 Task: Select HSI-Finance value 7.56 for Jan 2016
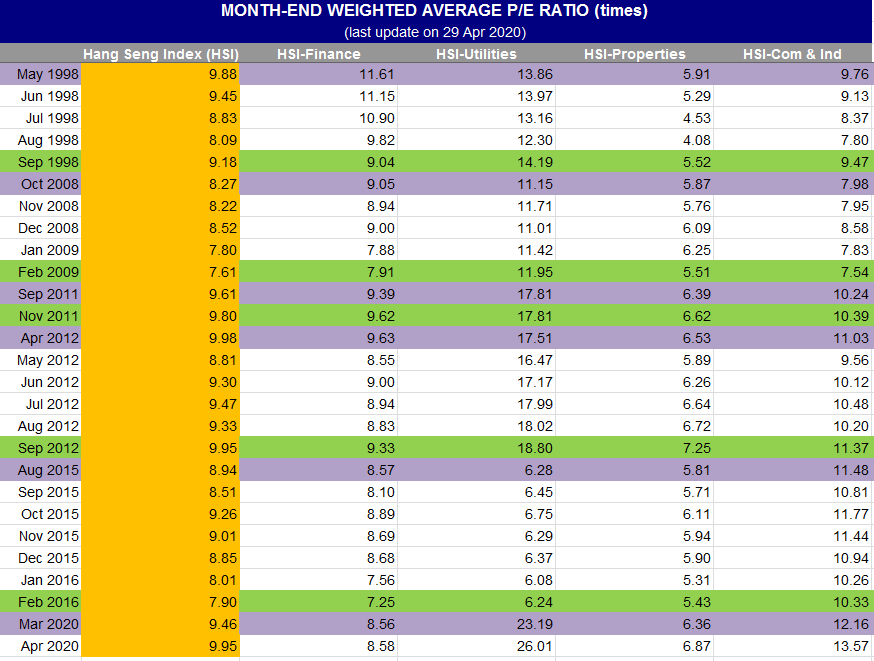coord(381,580)
